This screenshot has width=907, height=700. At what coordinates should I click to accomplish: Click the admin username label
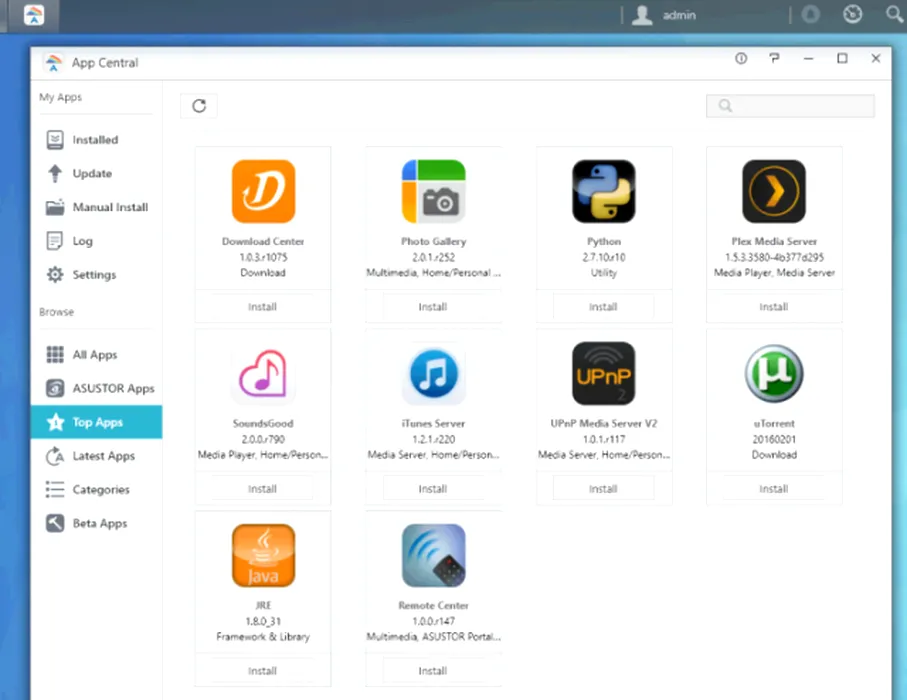coord(679,16)
